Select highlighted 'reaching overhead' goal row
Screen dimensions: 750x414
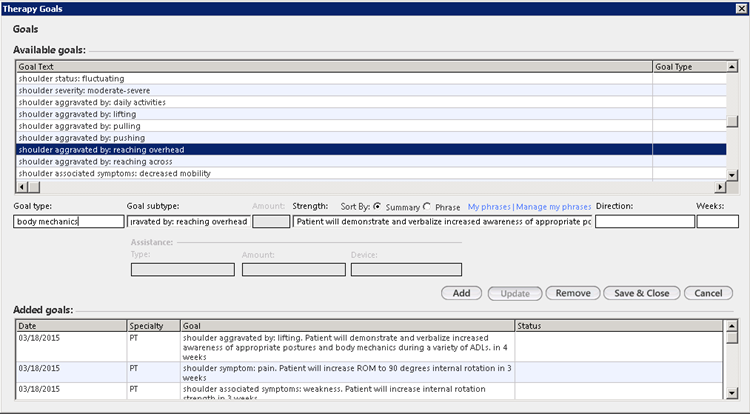[371, 150]
